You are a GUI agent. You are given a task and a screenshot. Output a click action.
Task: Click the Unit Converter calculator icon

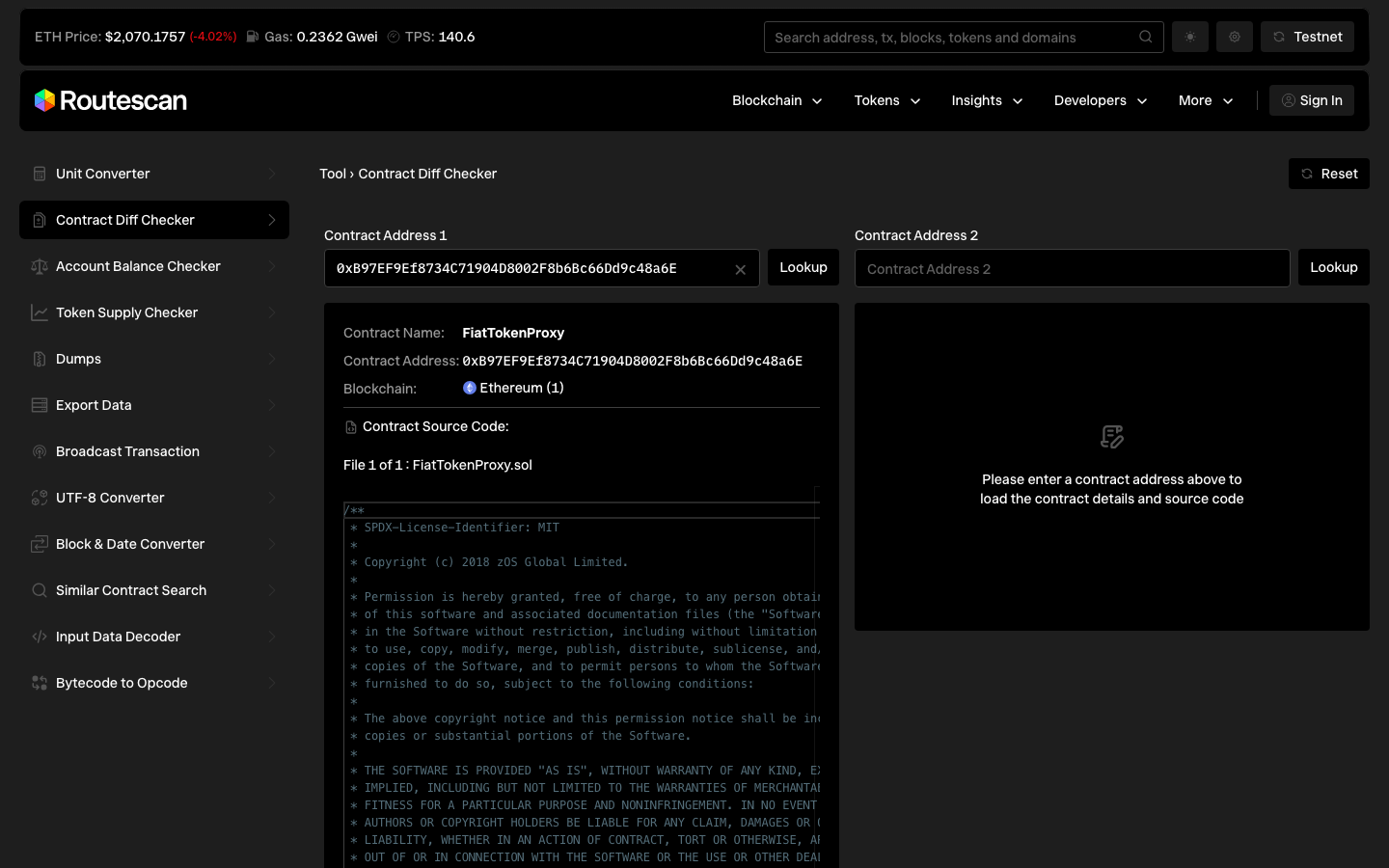pos(40,174)
